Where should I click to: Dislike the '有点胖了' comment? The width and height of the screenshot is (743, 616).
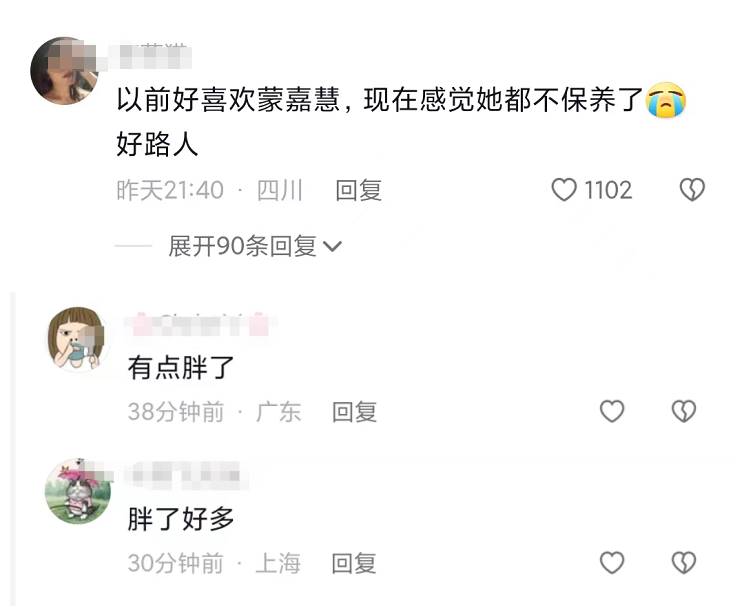pos(684,411)
